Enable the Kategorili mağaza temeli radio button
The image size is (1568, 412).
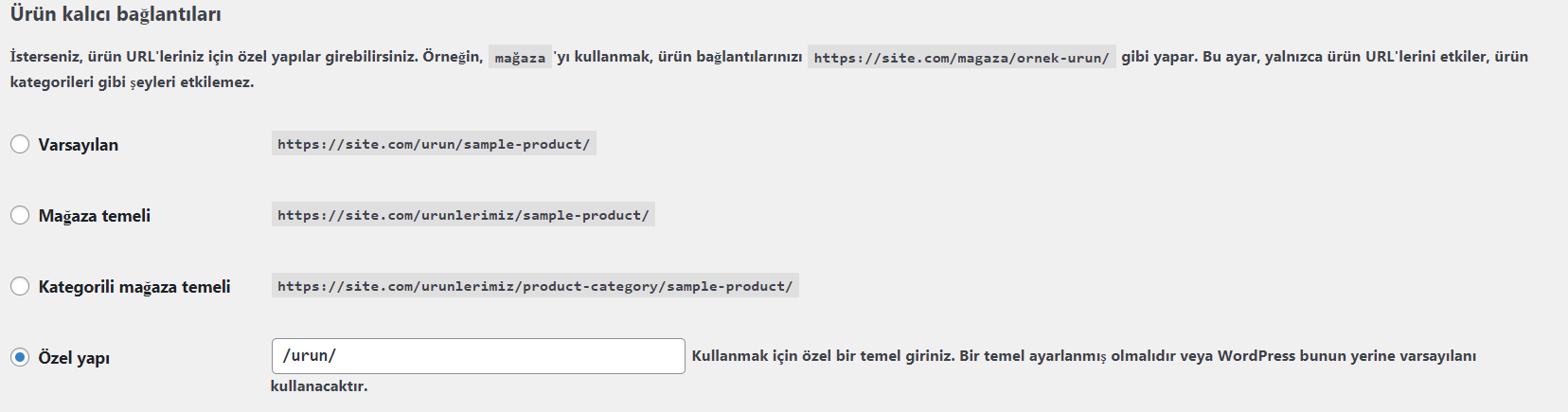point(20,286)
